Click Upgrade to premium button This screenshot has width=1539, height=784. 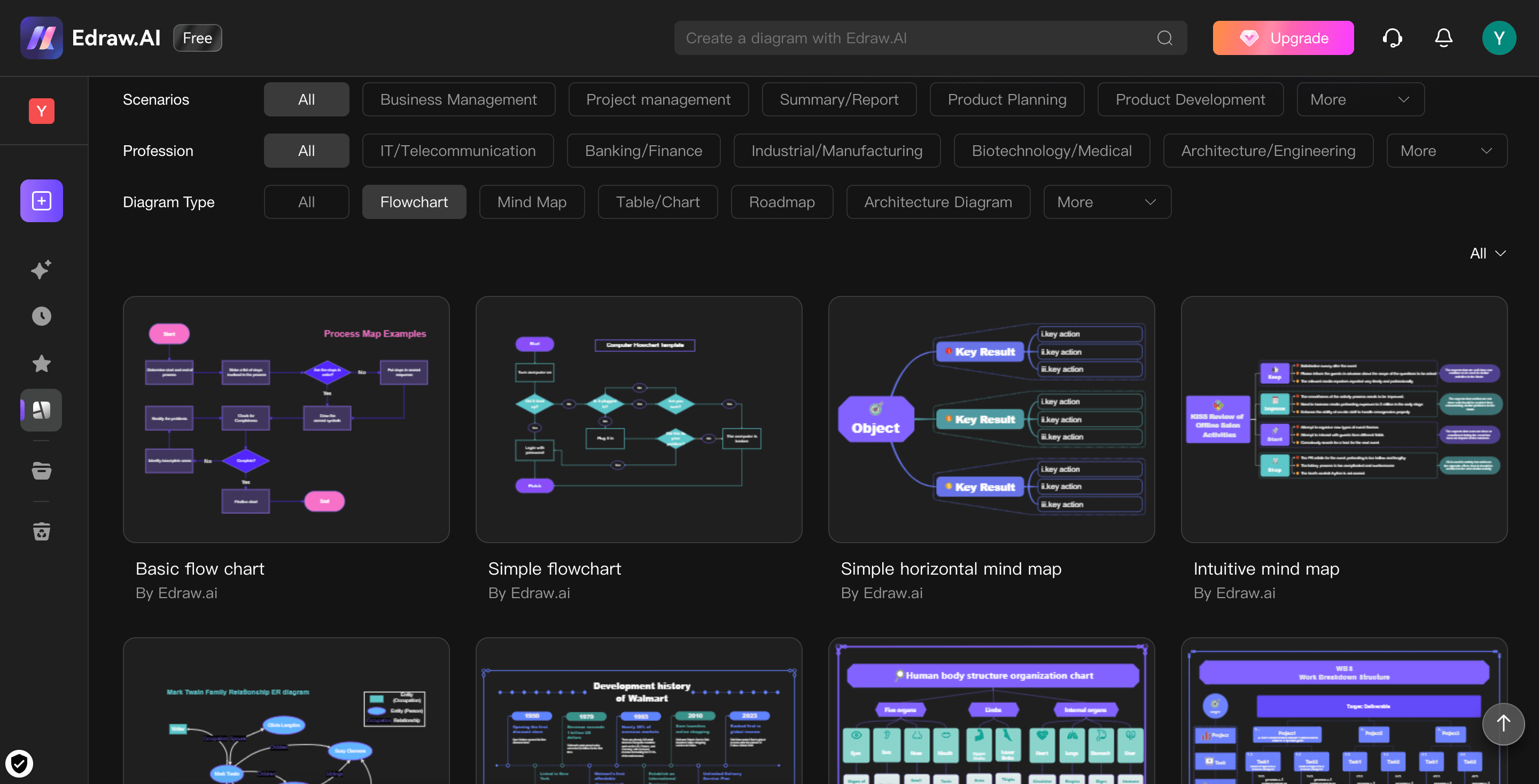[1283, 37]
